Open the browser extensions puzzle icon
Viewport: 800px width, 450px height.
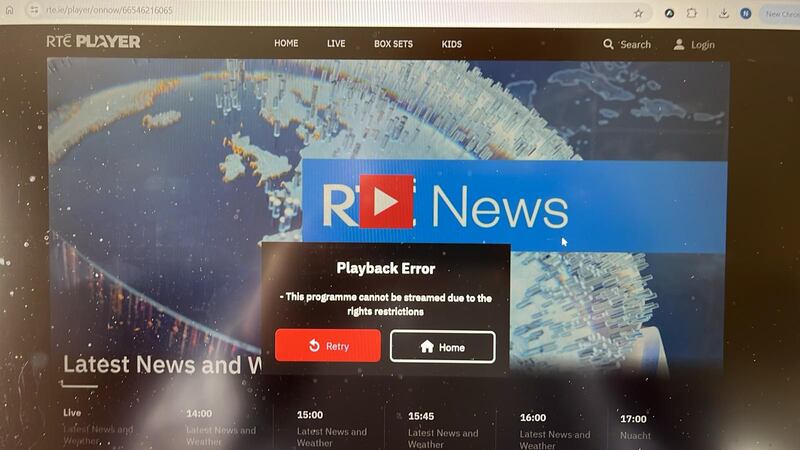(x=692, y=13)
